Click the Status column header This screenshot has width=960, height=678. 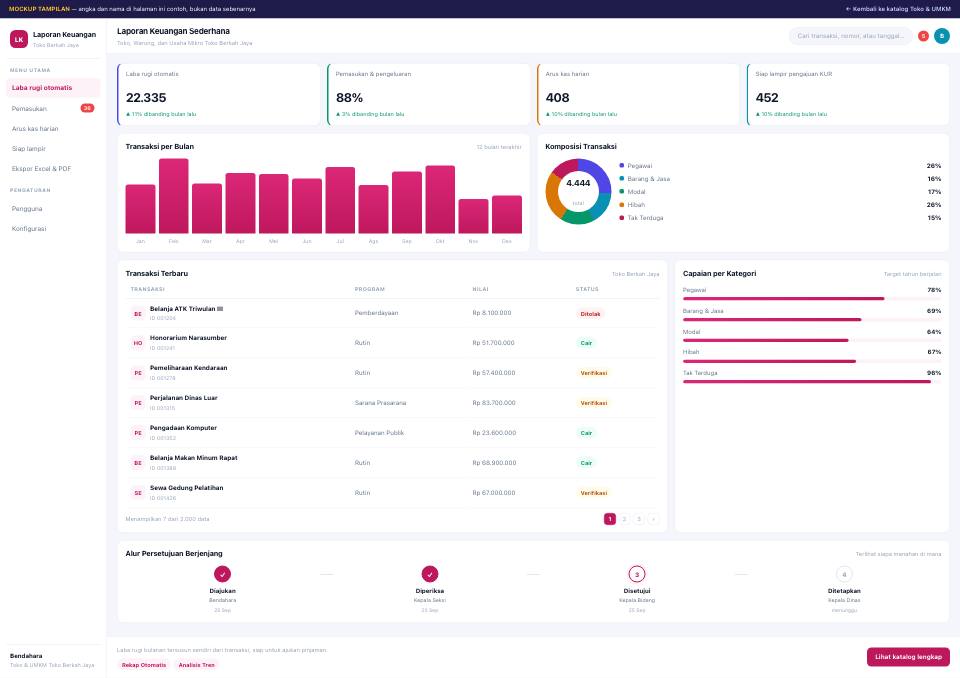tap(587, 289)
